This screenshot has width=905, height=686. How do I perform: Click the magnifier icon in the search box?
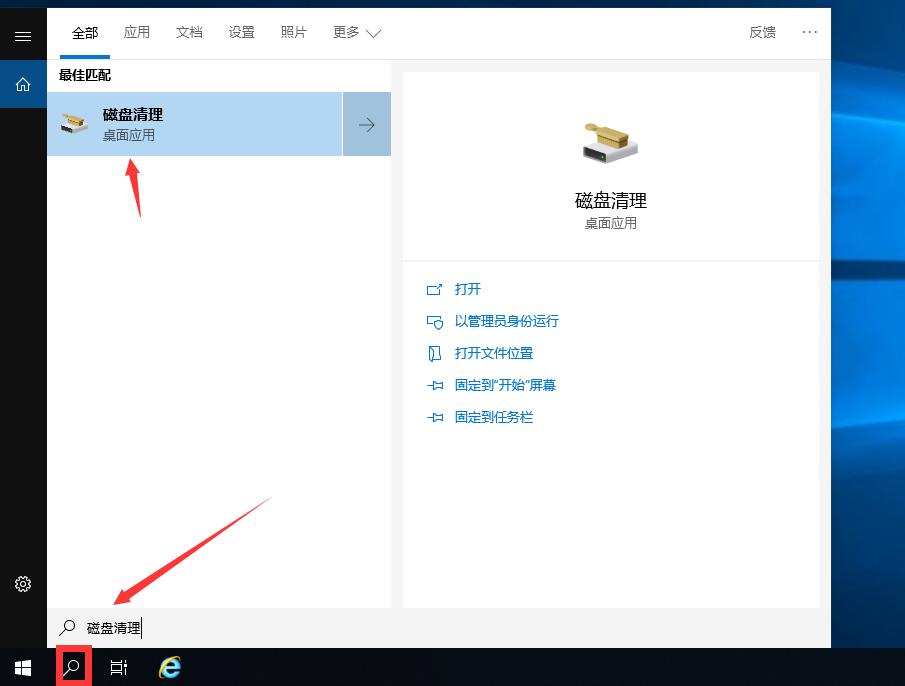[x=67, y=627]
